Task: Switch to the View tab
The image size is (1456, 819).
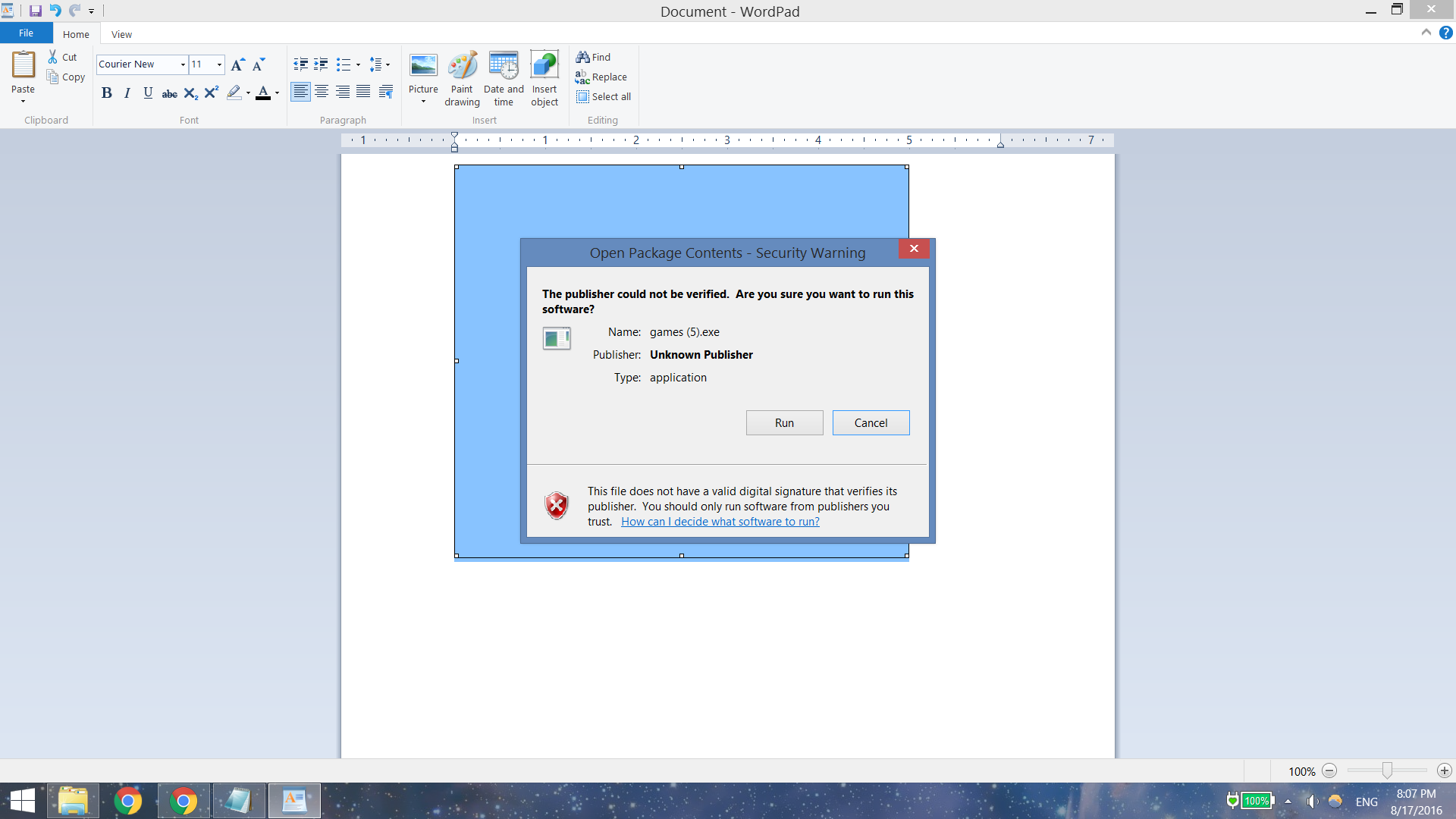Action: click(x=121, y=34)
